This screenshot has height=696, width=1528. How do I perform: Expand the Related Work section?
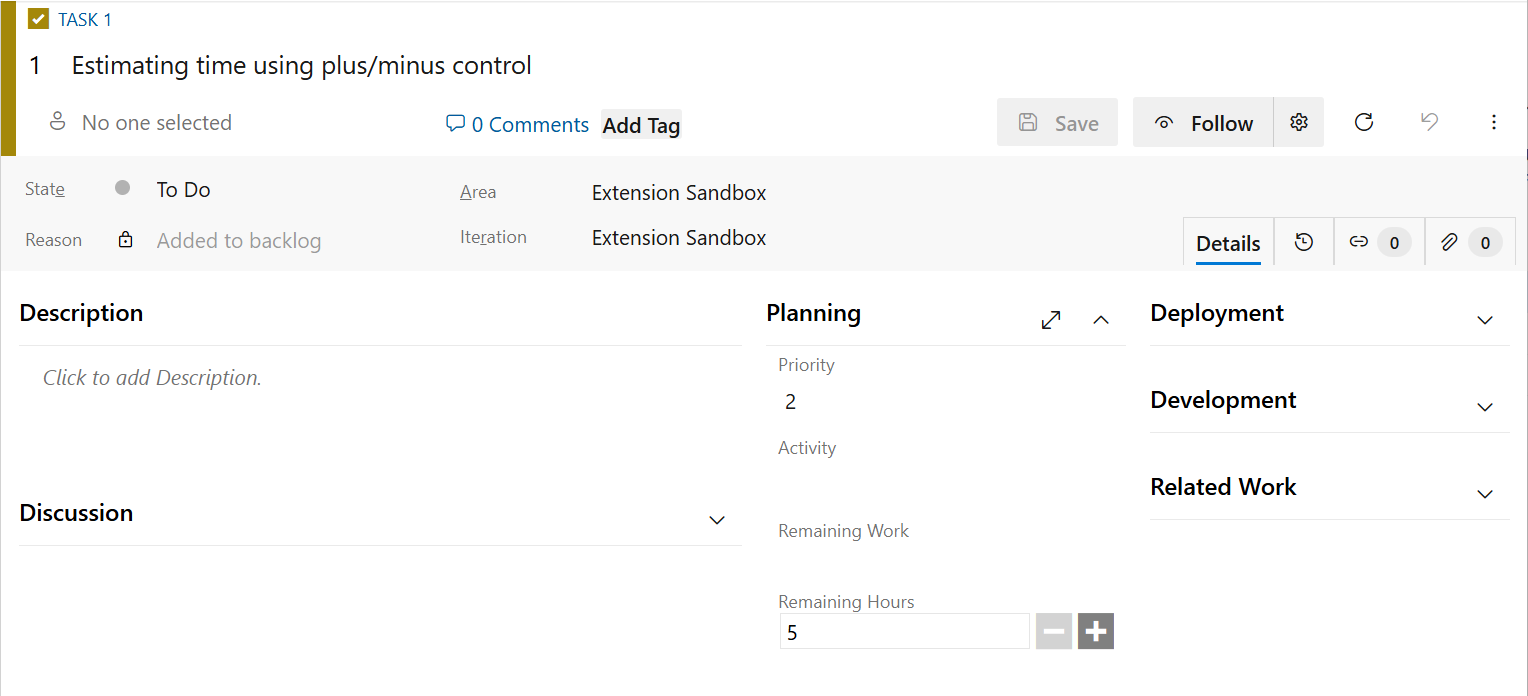coord(1485,494)
